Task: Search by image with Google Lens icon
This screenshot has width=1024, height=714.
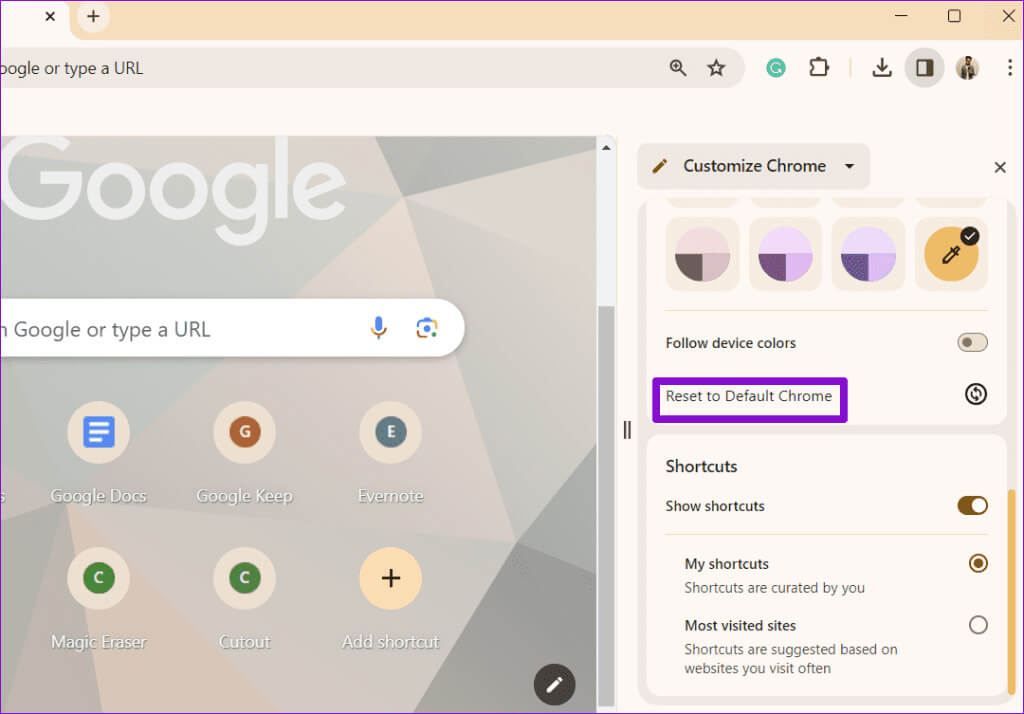Action: 427,327
